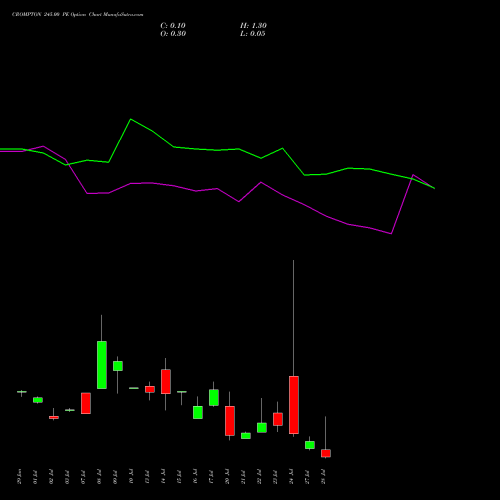Click the "17 Jul" date axis label
The image size is (500, 500).
(x=212, y=477)
